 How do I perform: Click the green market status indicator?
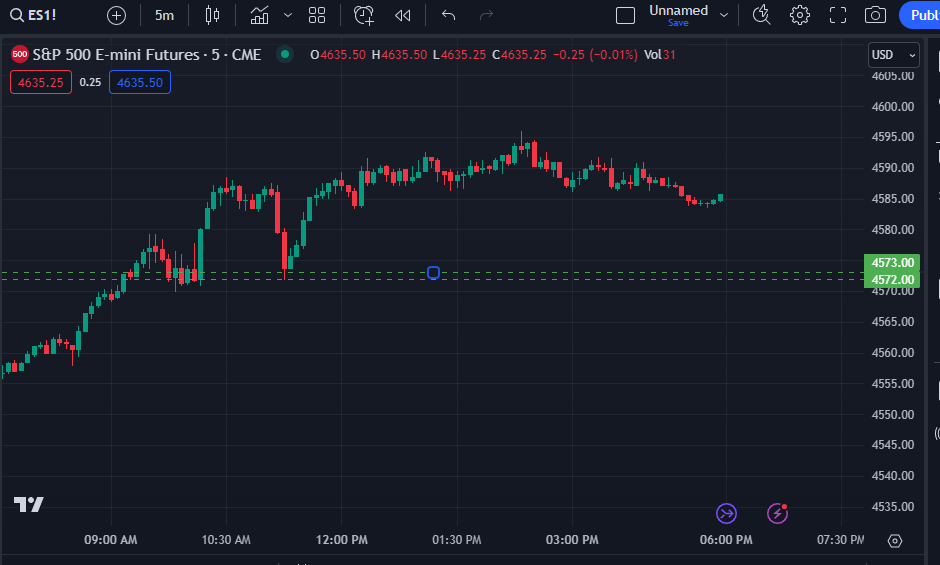click(285, 55)
